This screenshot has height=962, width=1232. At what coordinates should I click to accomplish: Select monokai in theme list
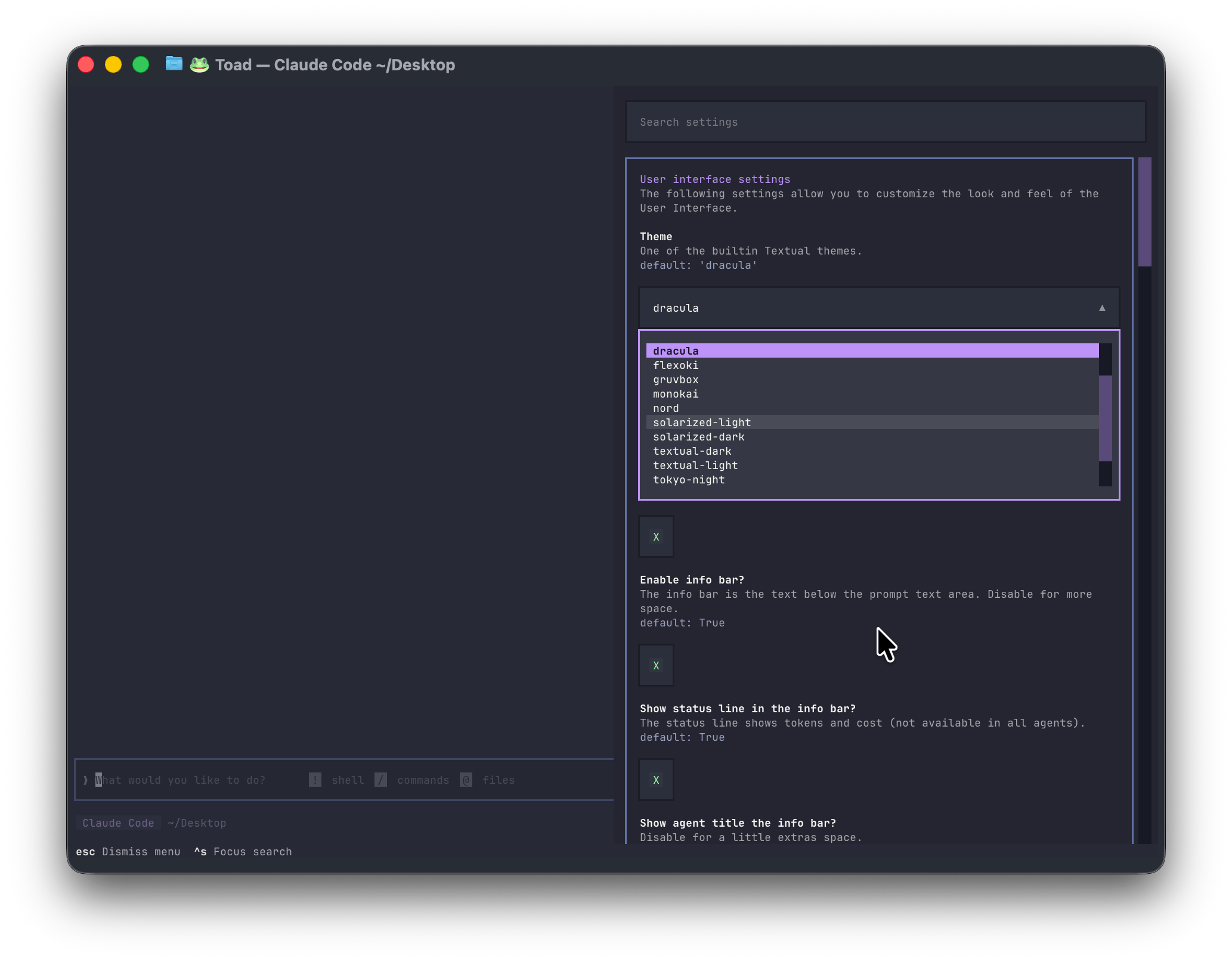[x=676, y=394]
